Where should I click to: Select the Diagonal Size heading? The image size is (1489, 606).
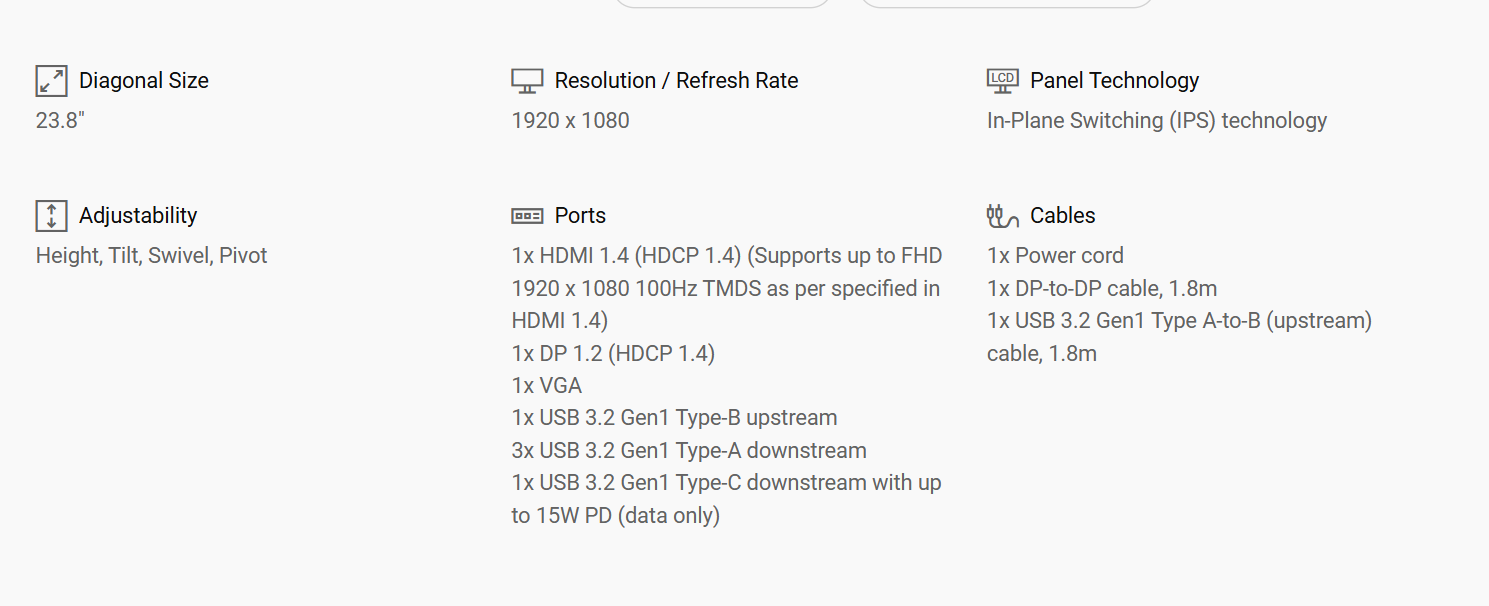click(x=144, y=81)
